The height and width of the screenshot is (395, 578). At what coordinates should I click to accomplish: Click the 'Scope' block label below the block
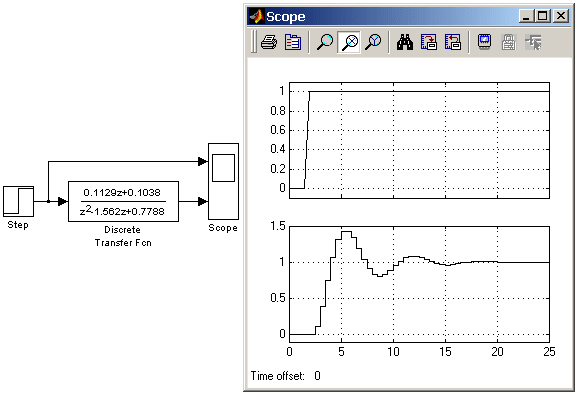click(x=223, y=228)
